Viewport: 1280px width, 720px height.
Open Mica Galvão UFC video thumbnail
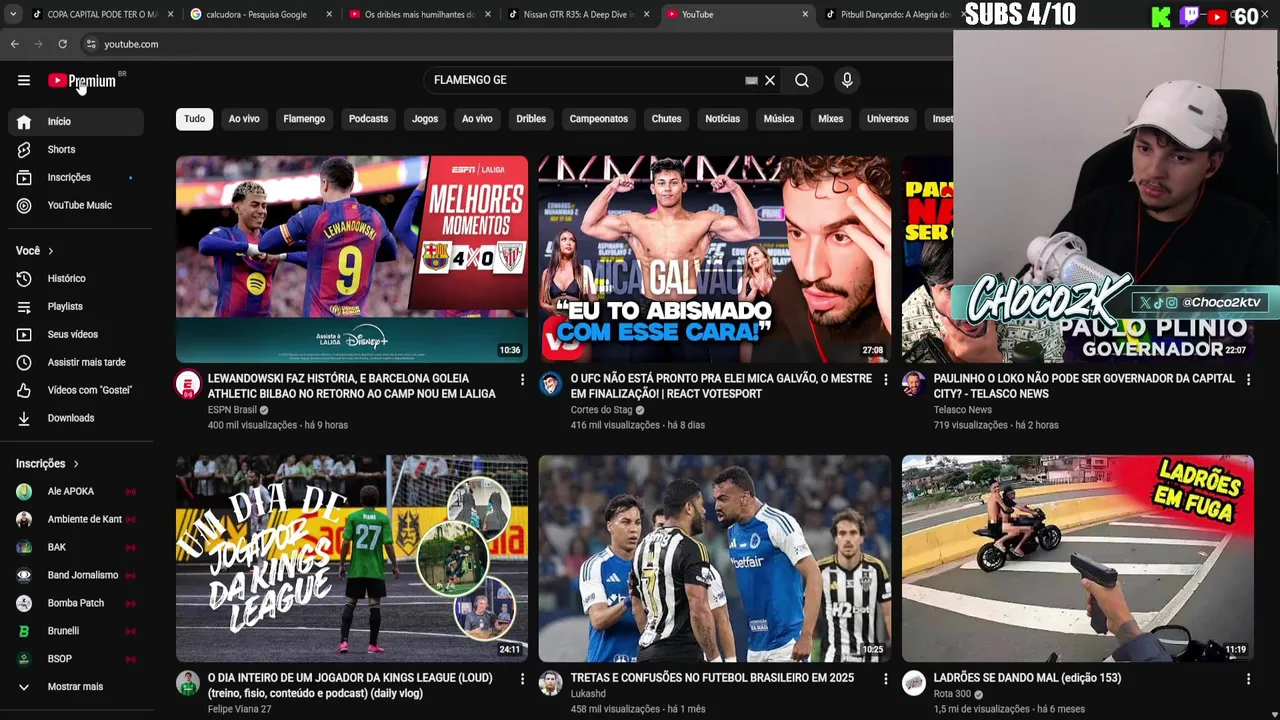715,259
